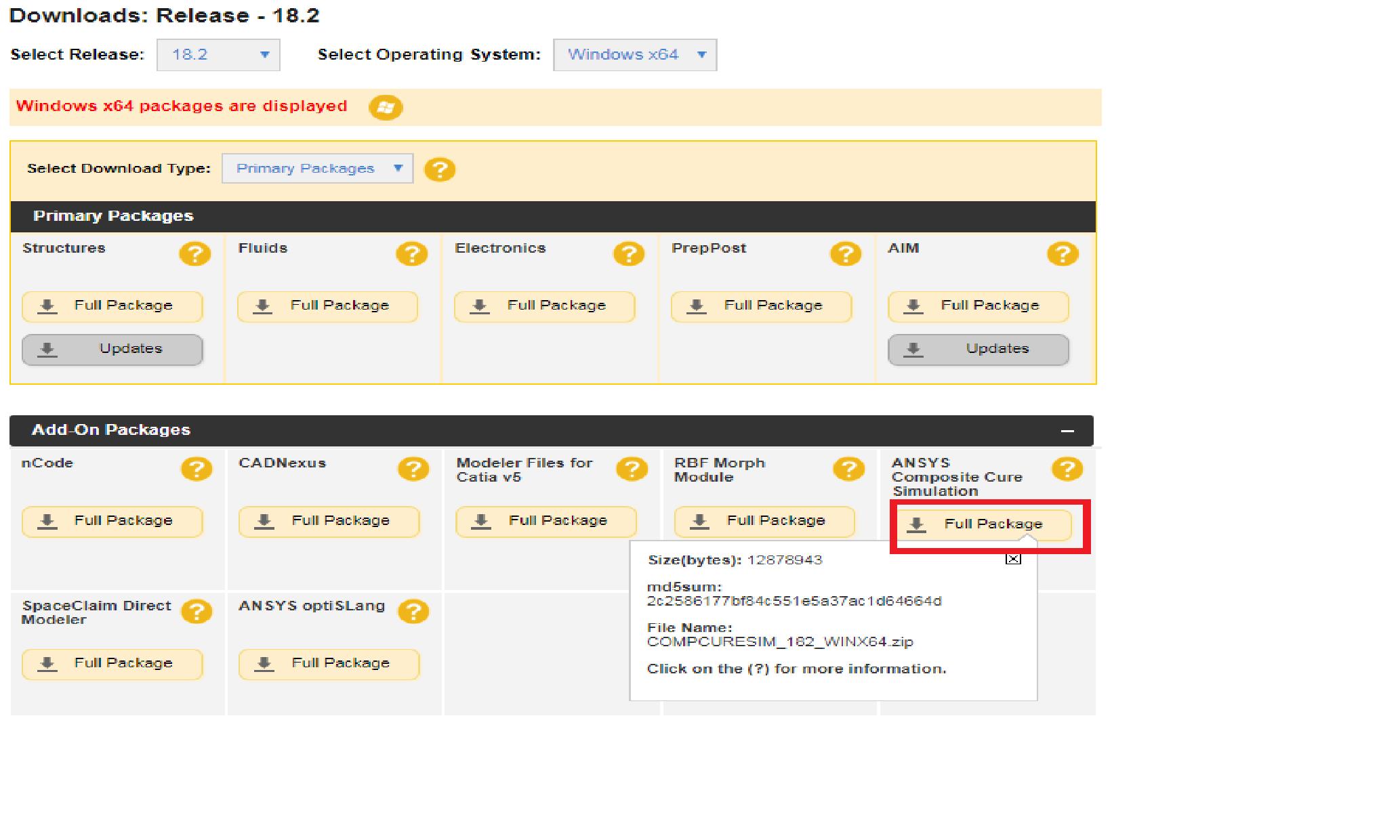Click the md5sum hash value in tooltip
Screen dimensions: 1400x840
click(x=794, y=602)
